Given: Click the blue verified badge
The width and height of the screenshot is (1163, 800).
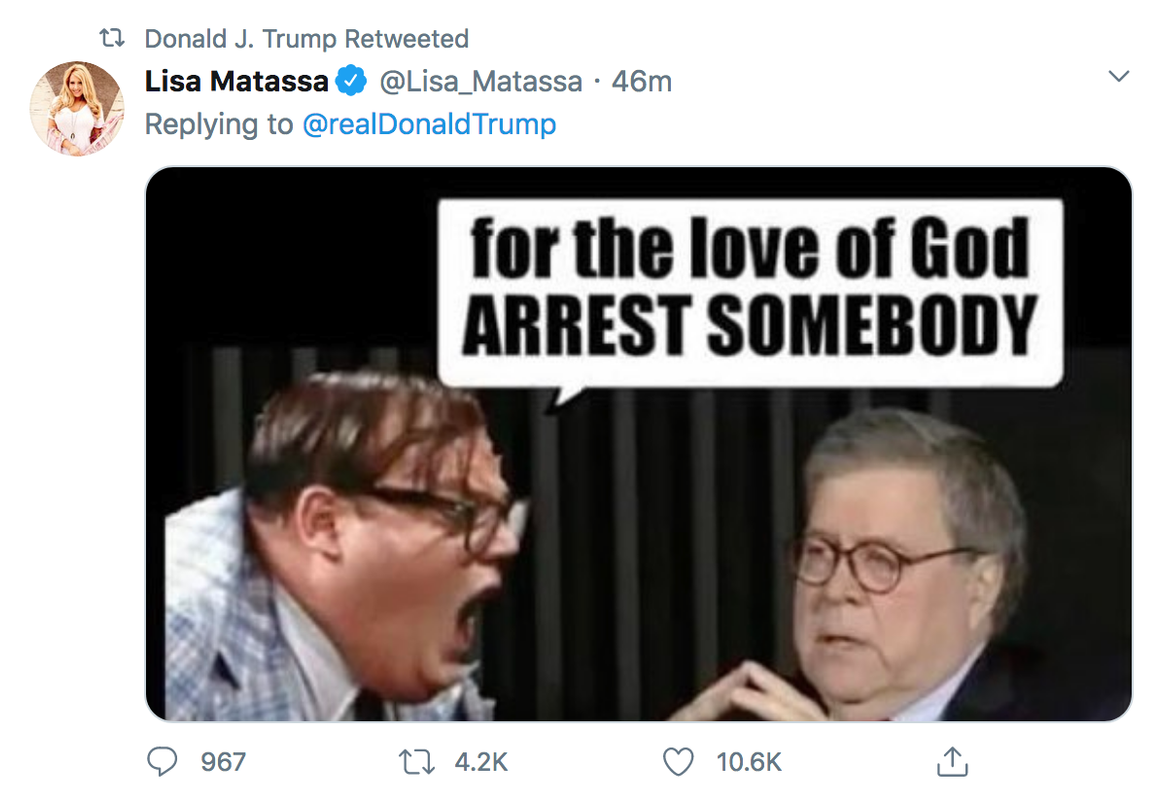Looking at the screenshot, I should click(349, 81).
